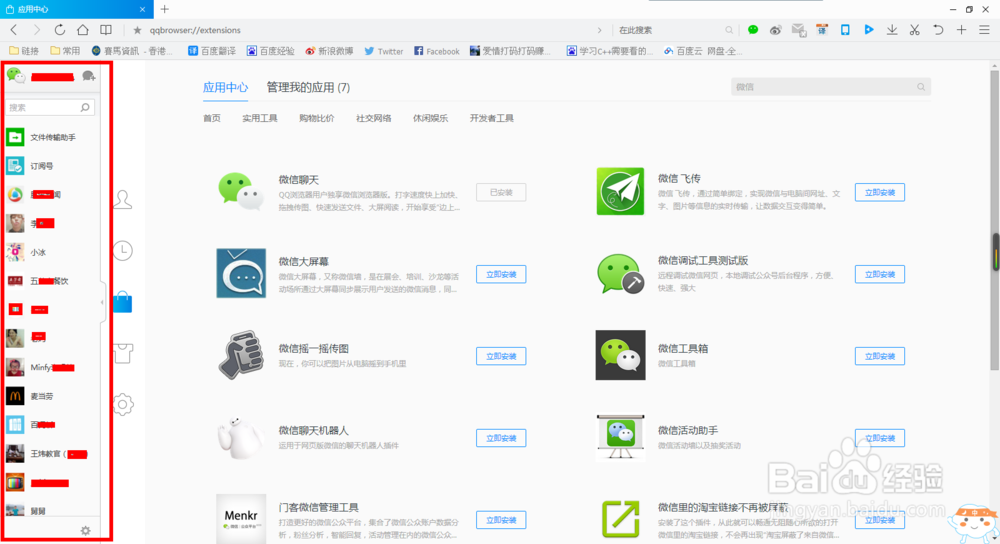Open 百度翻译 bookmark

click(x=212, y=51)
